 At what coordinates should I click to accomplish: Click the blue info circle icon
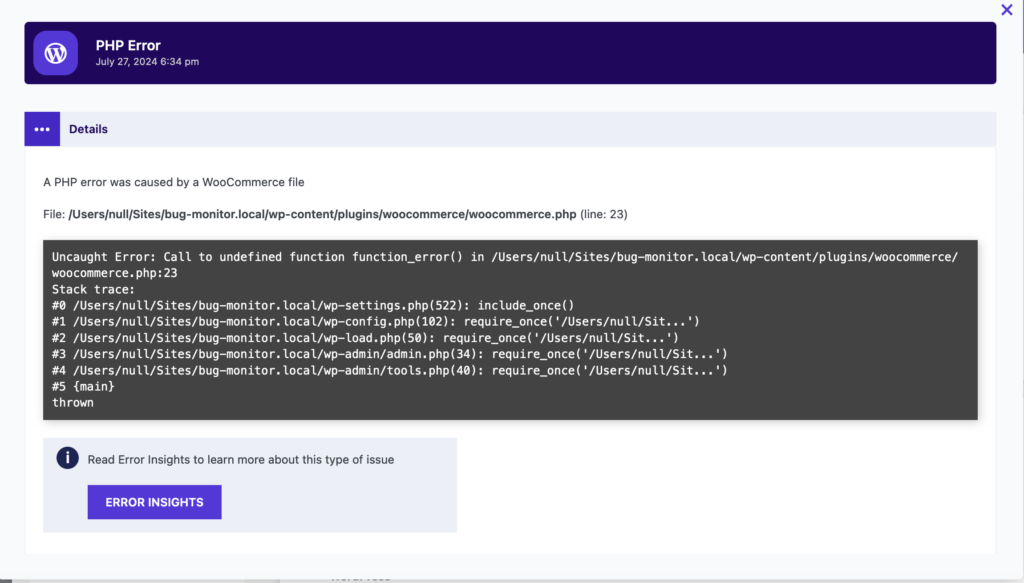coord(67,458)
